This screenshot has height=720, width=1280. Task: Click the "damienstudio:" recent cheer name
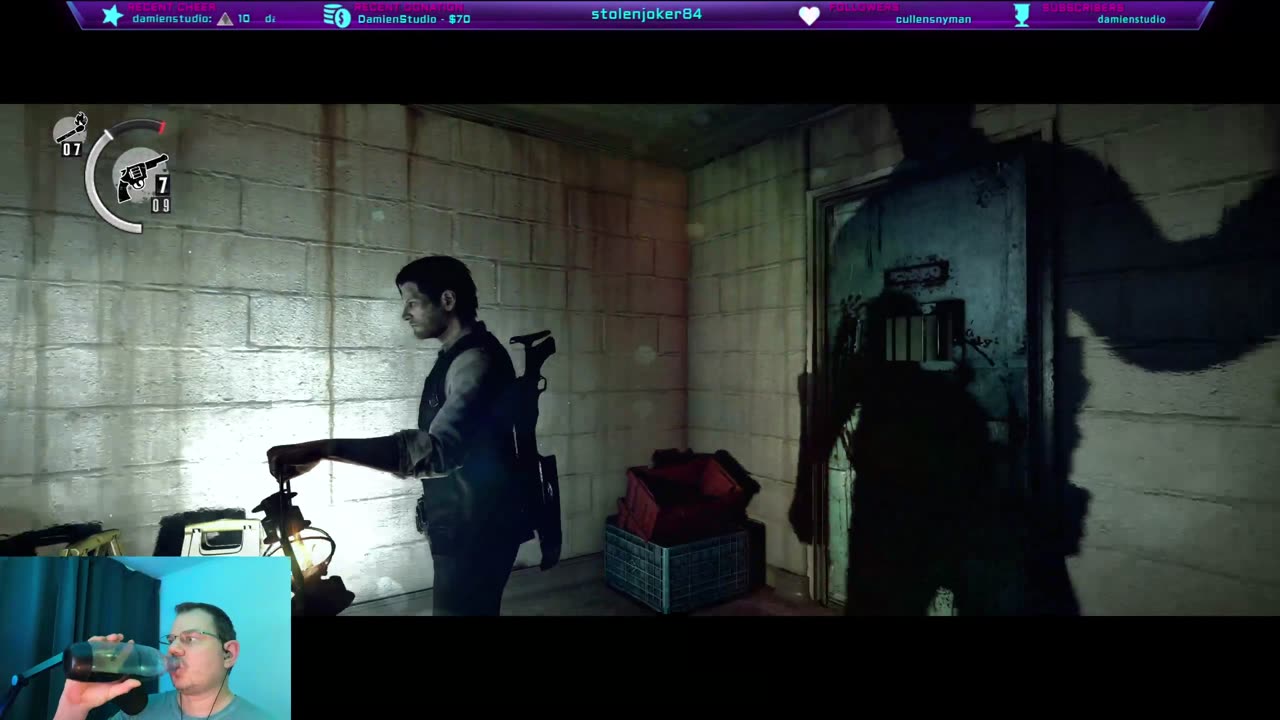(x=172, y=19)
